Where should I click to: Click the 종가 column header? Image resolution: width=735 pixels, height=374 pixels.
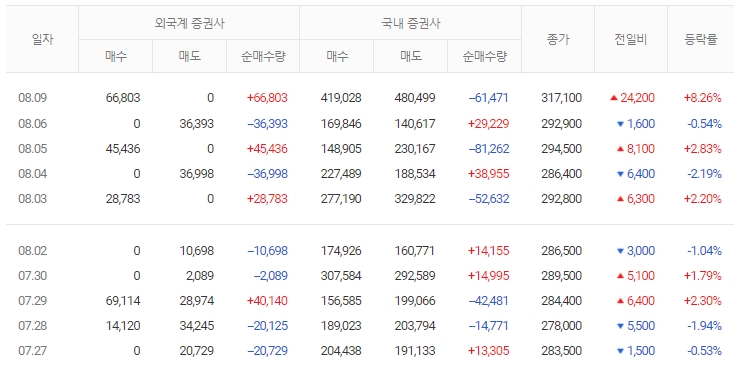tap(557, 39)
